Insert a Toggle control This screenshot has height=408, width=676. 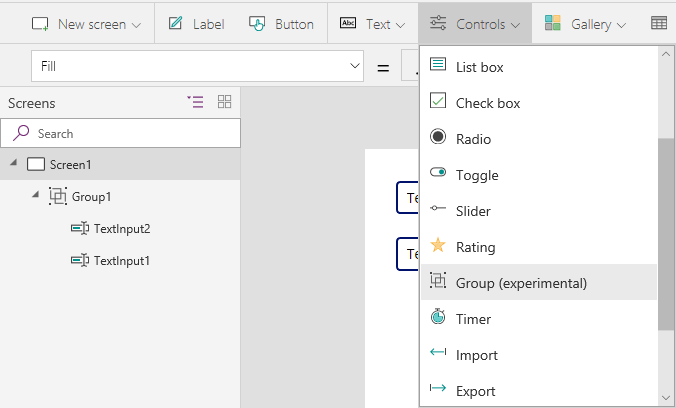pos(476,175)
